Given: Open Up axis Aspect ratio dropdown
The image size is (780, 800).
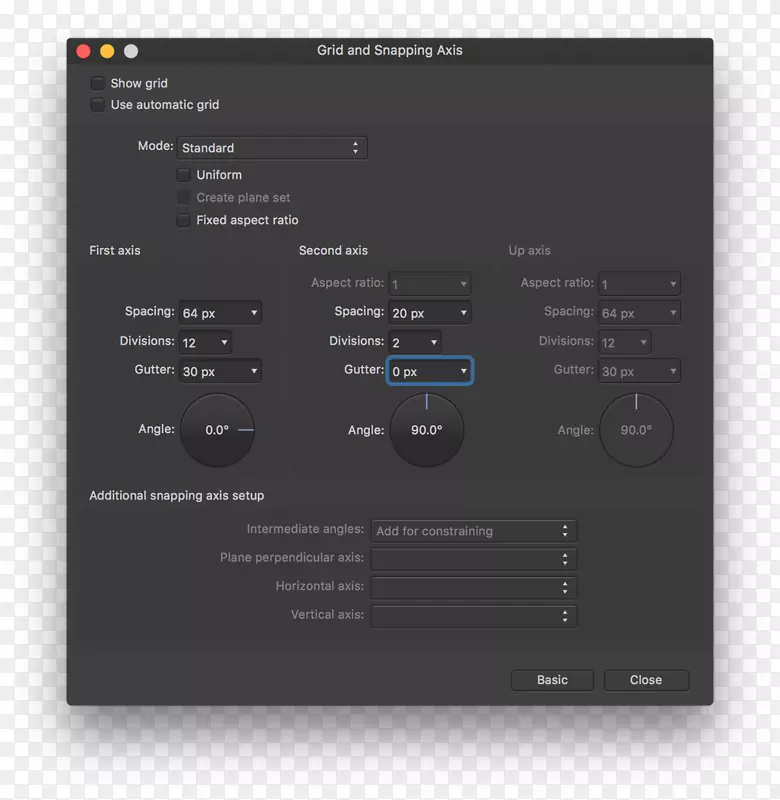Looking at the screenshot, I should coord(639,284).
